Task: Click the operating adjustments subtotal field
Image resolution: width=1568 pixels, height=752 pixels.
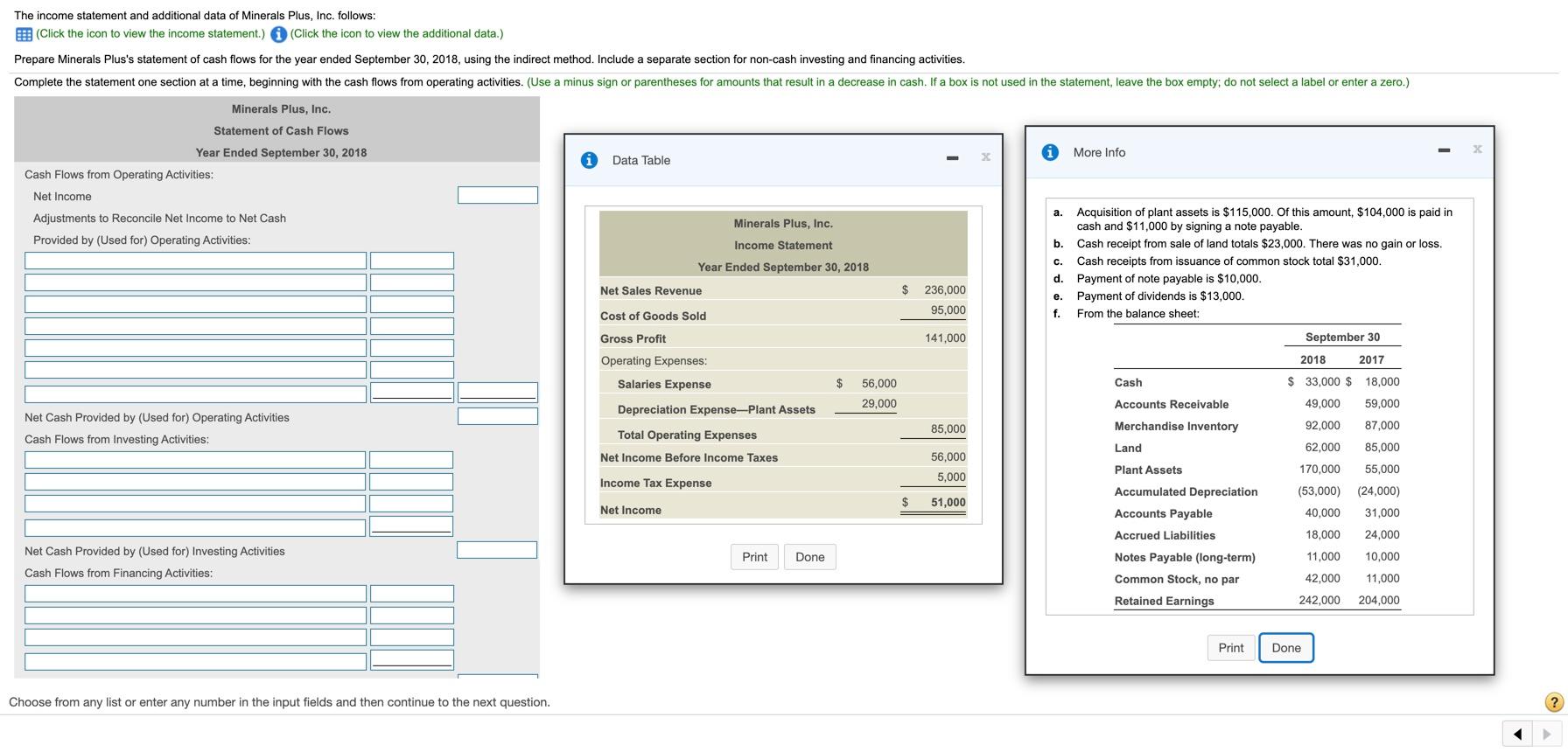Action: point(498,393)
